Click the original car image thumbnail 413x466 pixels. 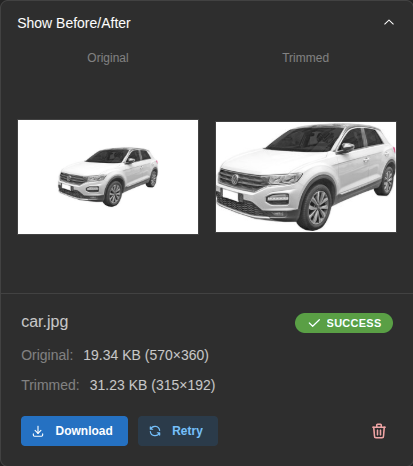[108, 177]
